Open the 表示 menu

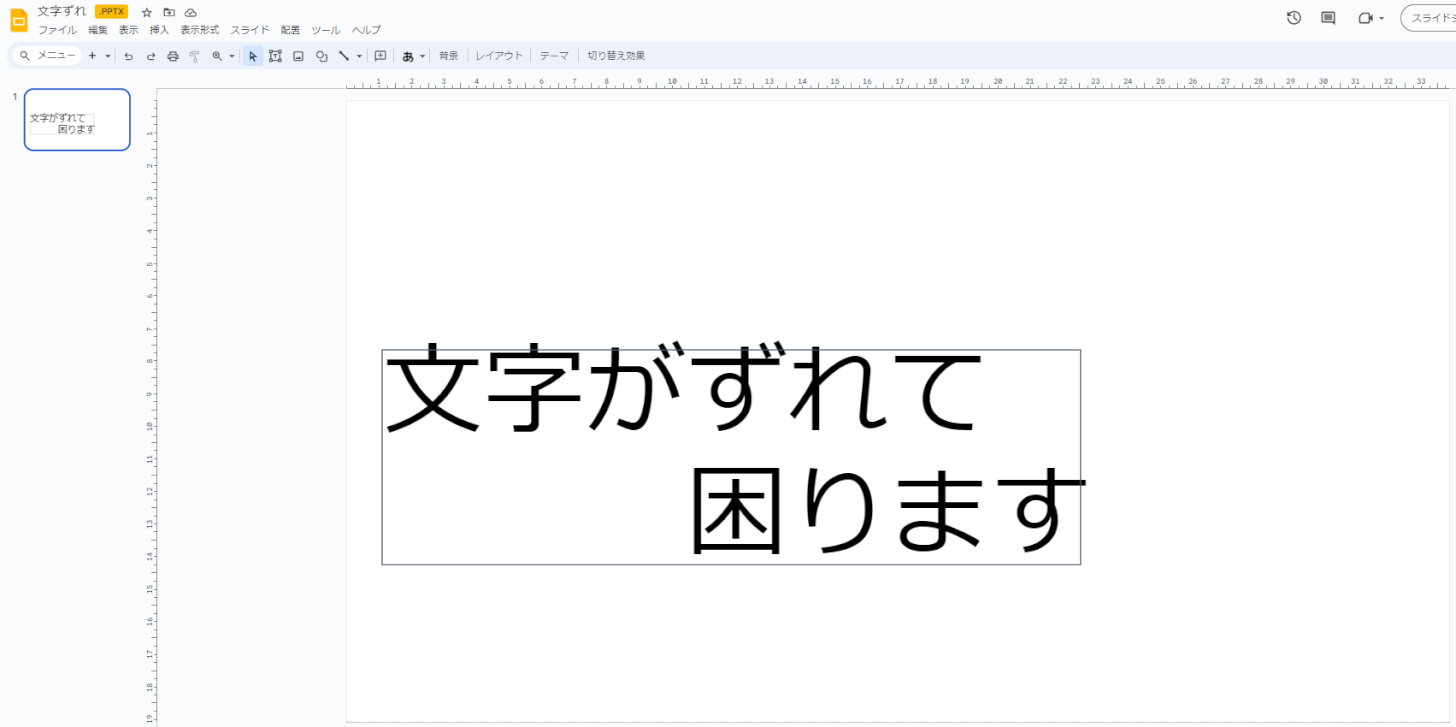click(x=128, y=30)
